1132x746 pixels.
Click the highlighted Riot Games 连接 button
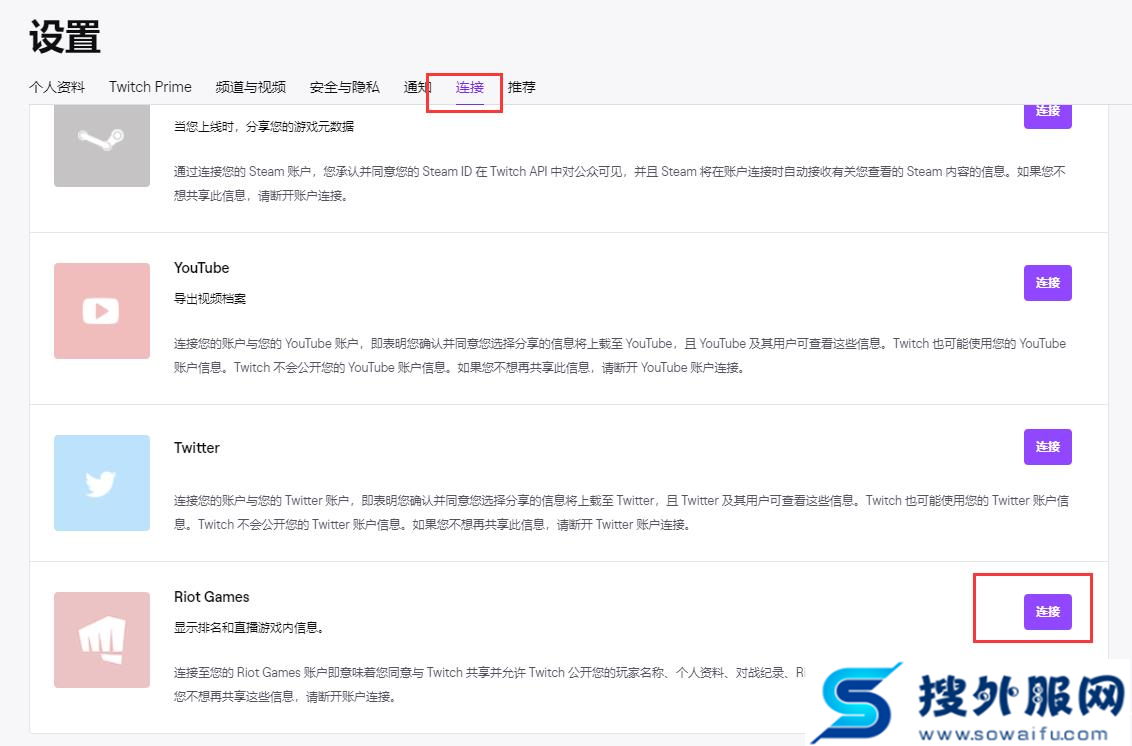tap(1047, 611)
